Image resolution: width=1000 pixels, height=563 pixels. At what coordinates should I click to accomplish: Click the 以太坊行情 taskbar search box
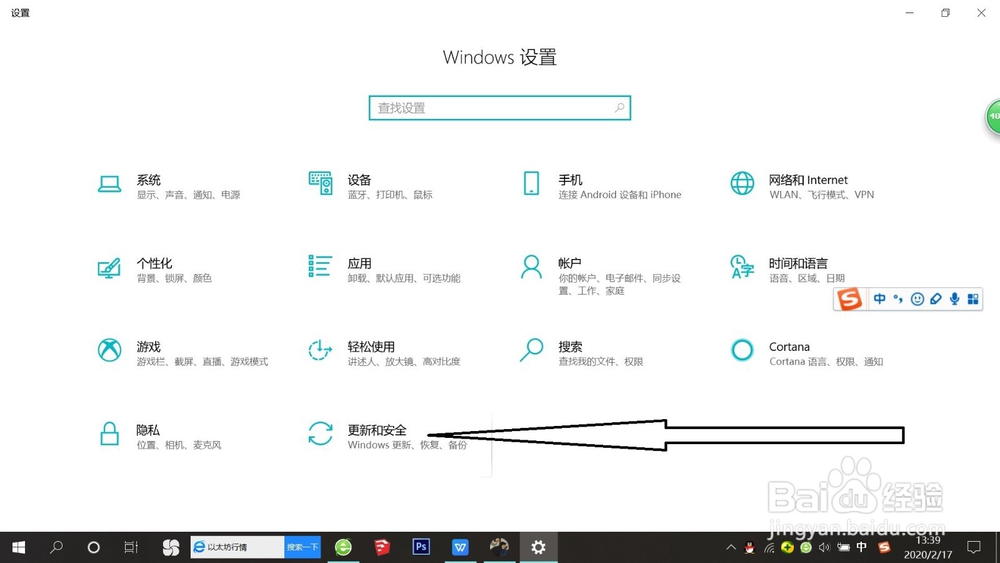pos(237,547)
